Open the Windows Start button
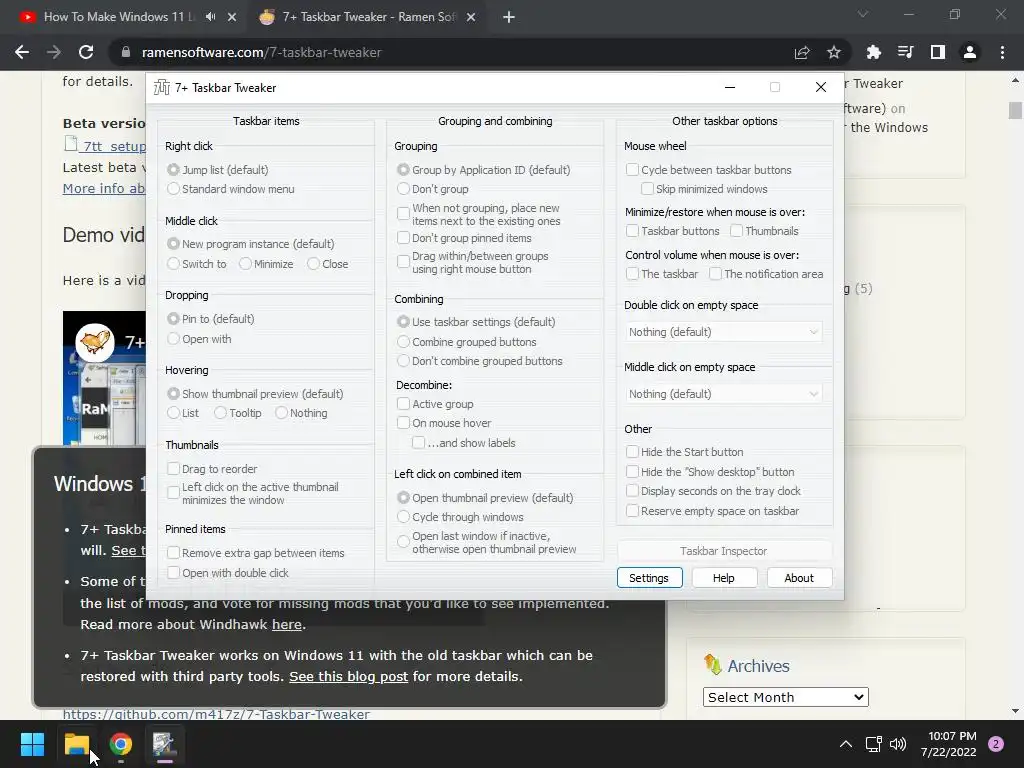This screenshot has width=1024, height=768. pyautogui.click(x=32, y=744)
